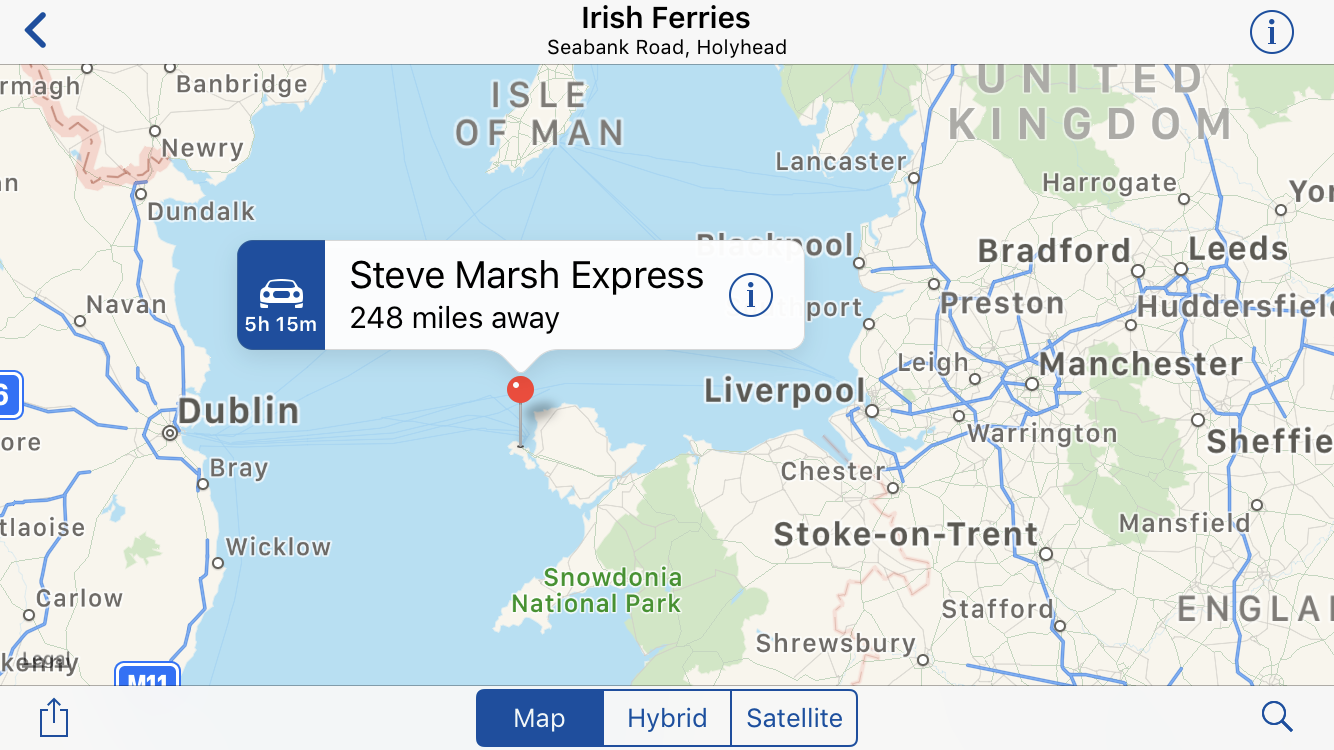Tap the share icon

coord(54,717)
